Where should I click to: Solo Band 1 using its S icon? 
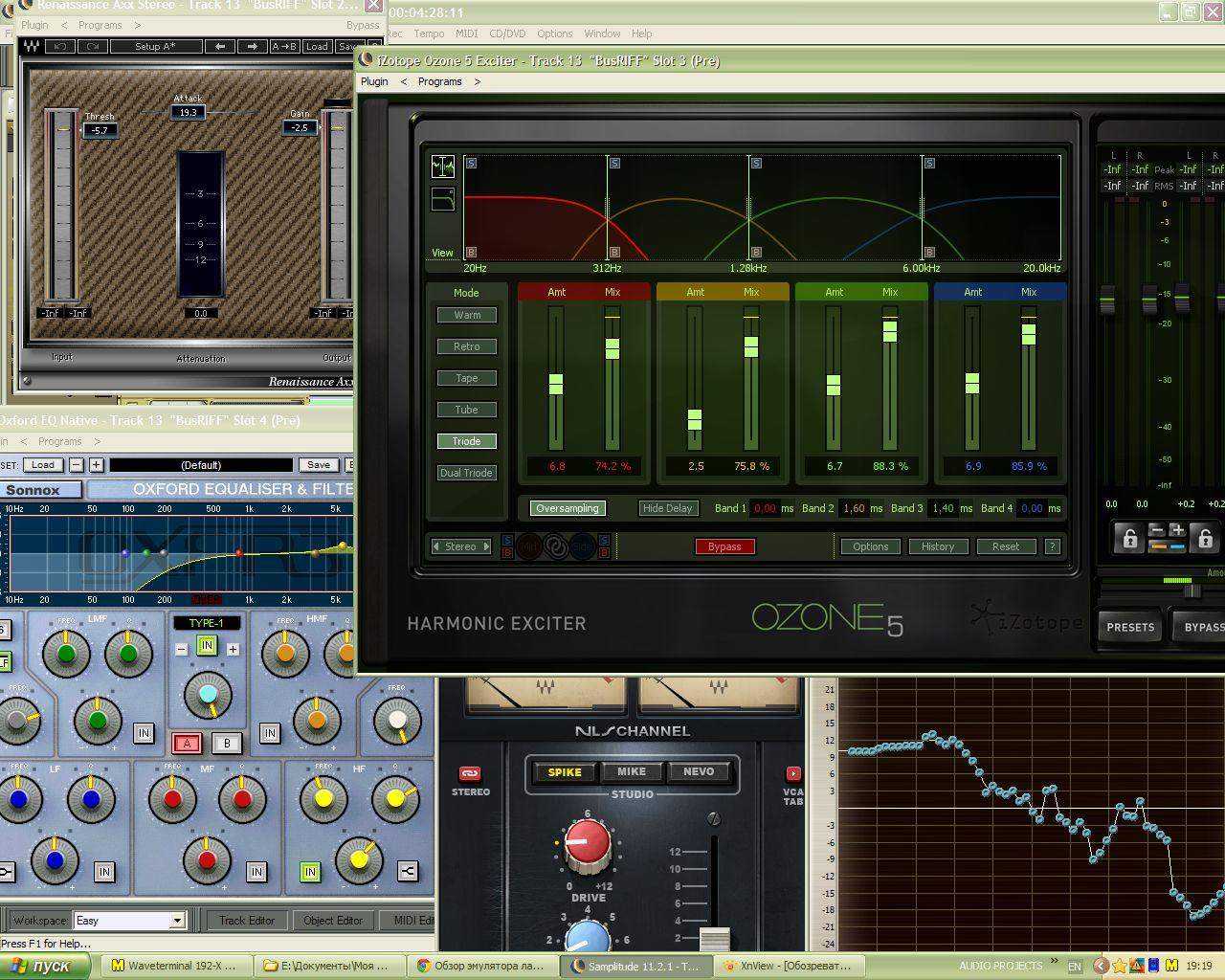pyautogui.click(x=471, y=164)
